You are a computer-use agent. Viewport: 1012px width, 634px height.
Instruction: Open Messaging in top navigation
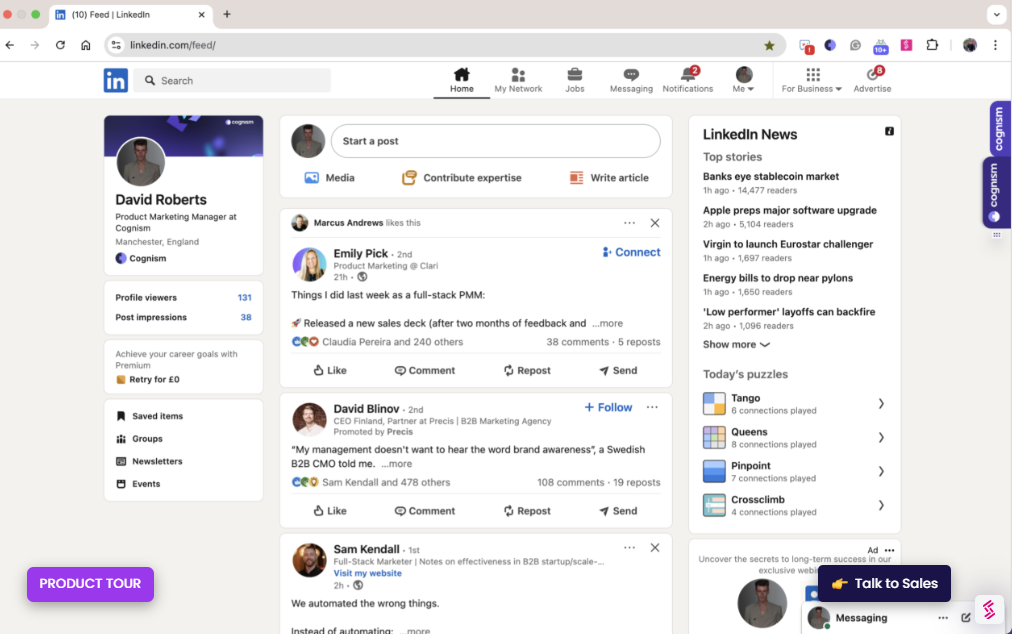(x=631, y=80)
